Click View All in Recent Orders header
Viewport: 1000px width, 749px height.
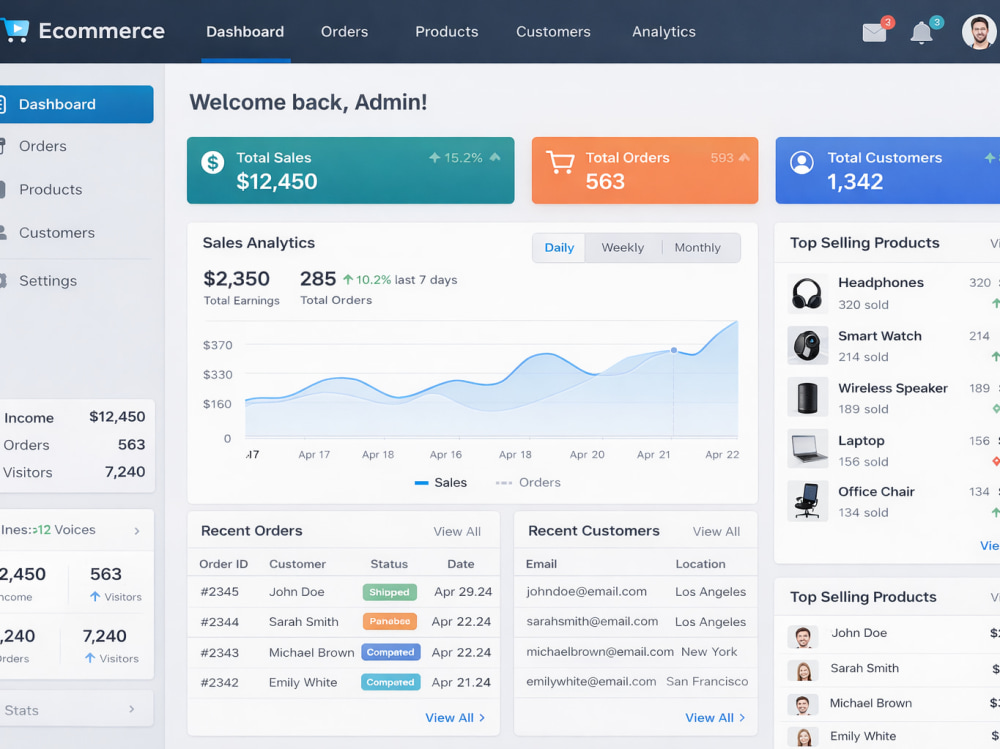[x=457, y=531]
